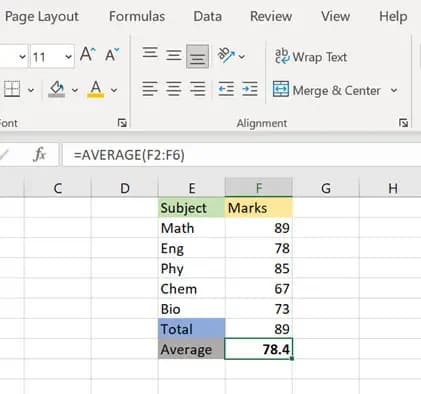Center text horizontally in the cell

[x=174, y=89]
